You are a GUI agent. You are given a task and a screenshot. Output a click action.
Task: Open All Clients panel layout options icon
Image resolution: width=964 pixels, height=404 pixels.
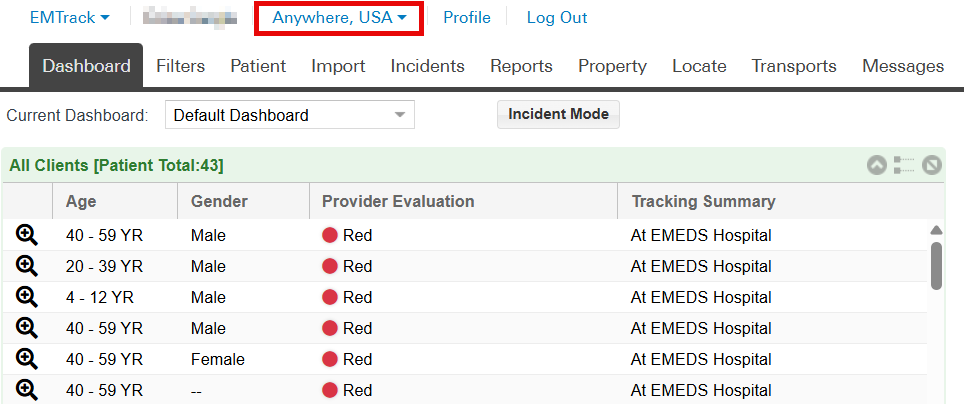904,165
